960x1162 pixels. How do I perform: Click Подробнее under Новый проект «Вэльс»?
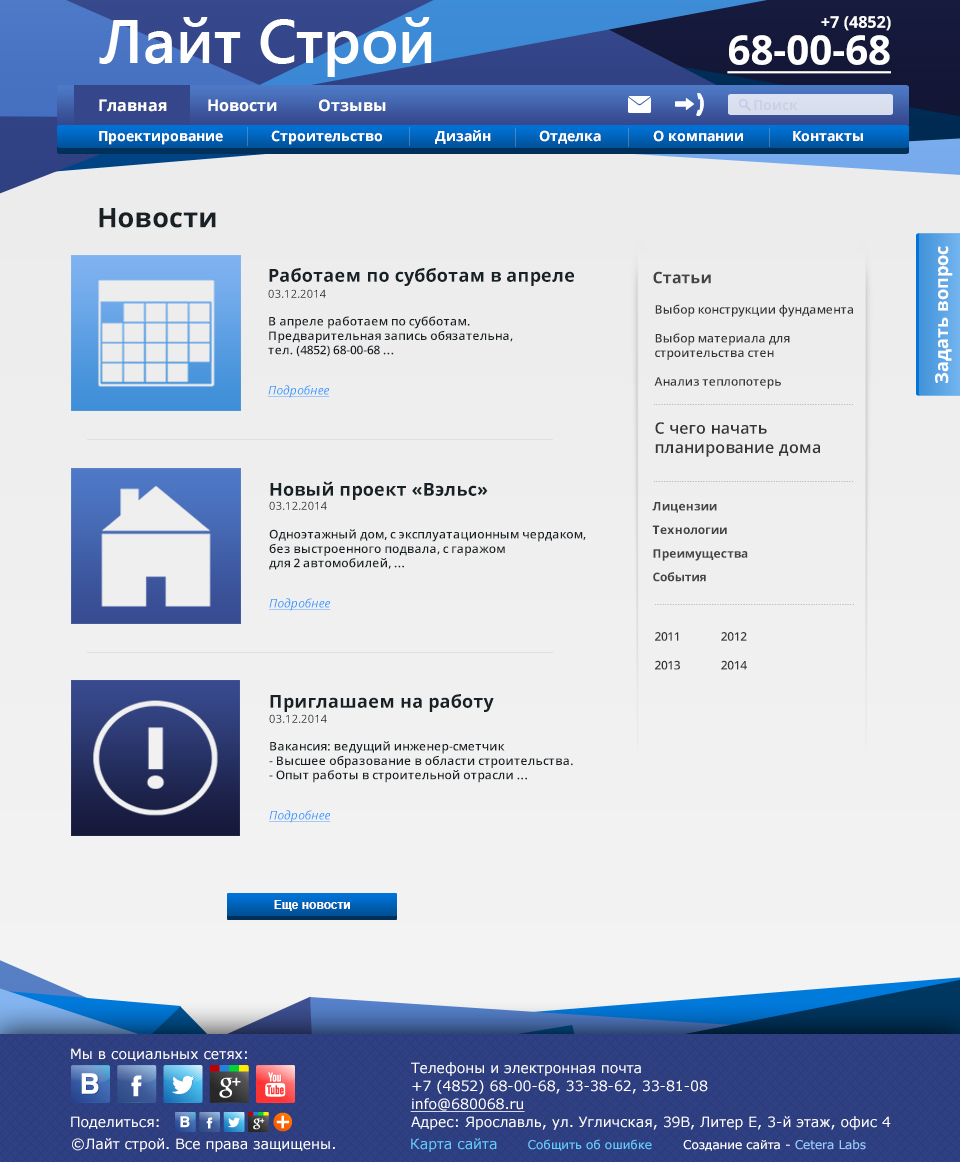tap(299, 604)
